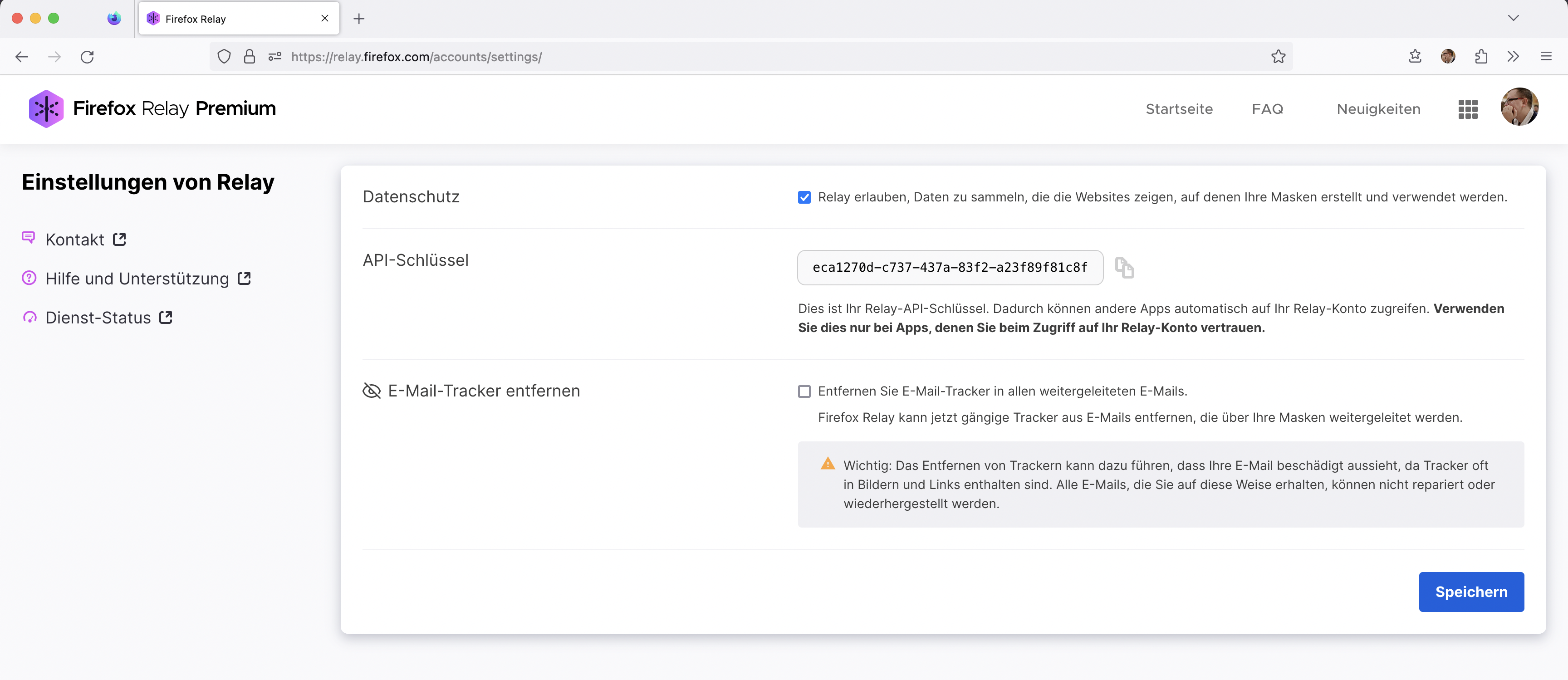Image resolution: width=1568 pixels, height=680 pixels.
Task: Open the tab list chevron
Action: [x=1514, y=18]
